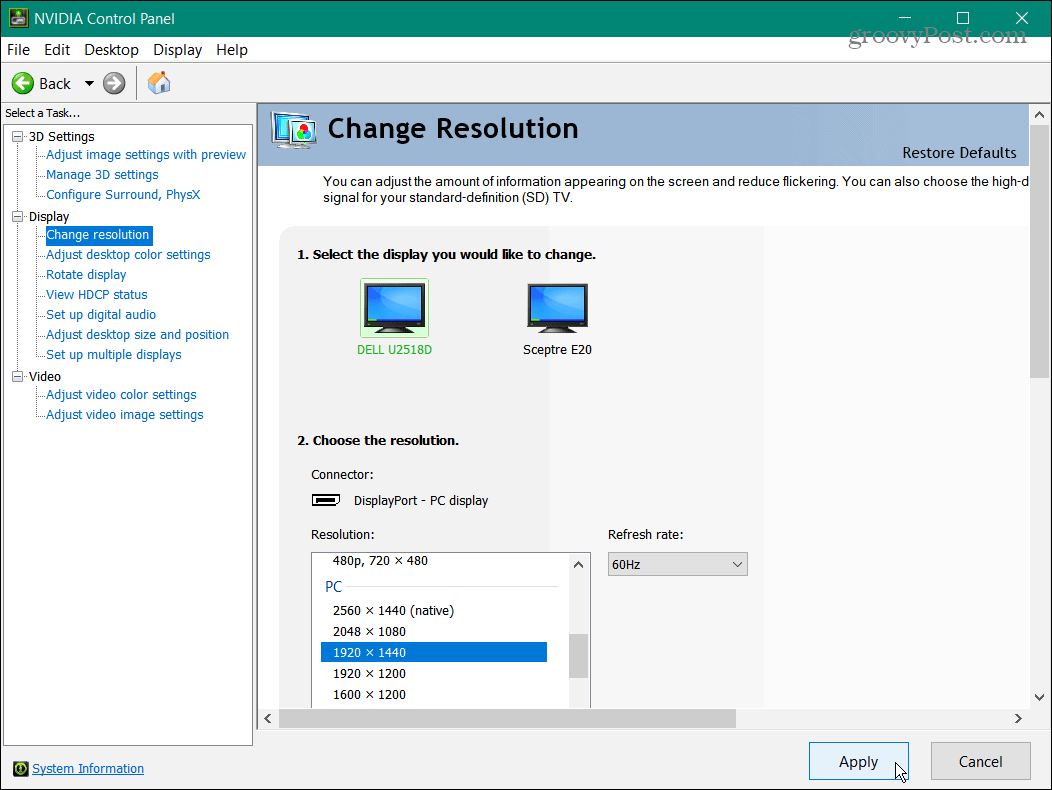Click the Forward navigation arrow icon
1052x790 pixels.
tap(113, 83)
